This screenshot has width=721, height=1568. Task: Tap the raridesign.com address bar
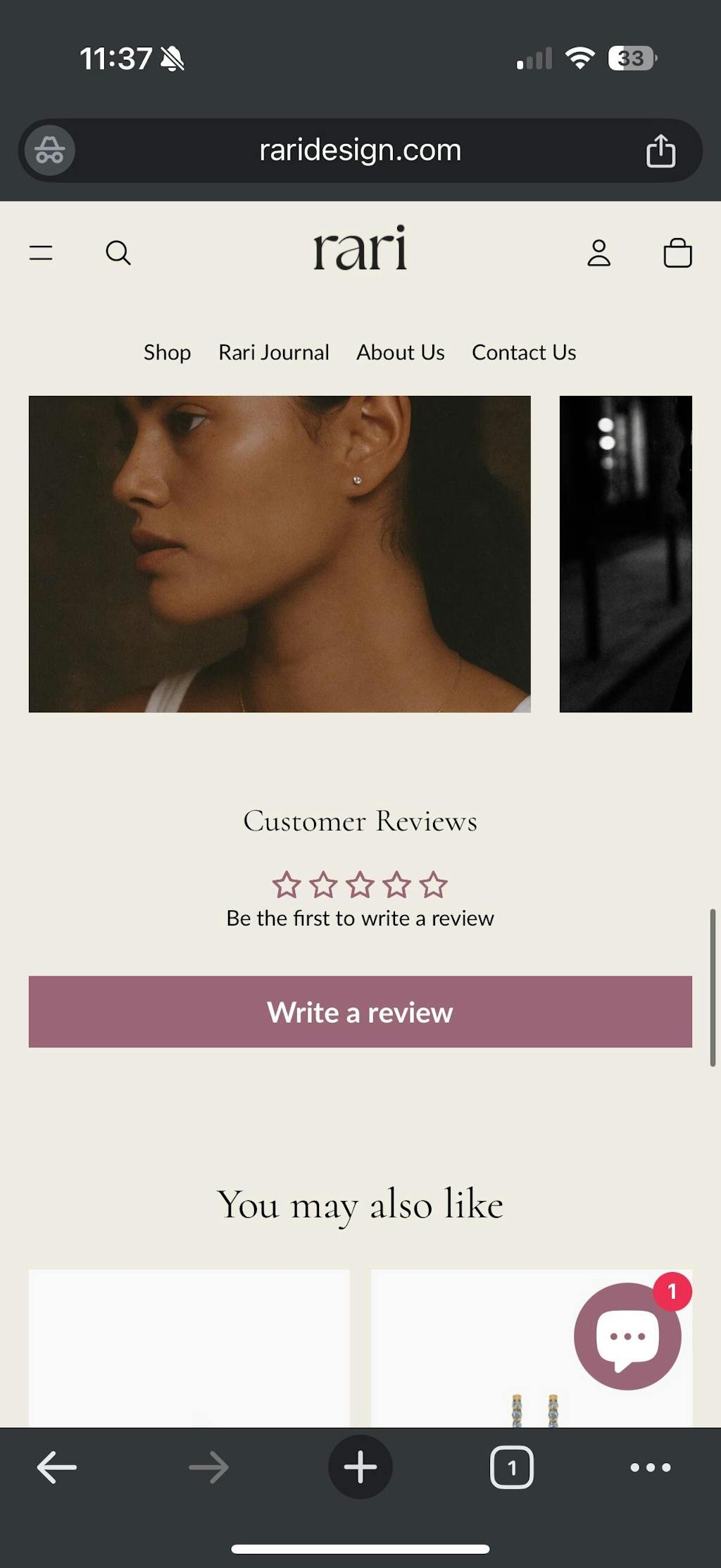pos(360,150)
